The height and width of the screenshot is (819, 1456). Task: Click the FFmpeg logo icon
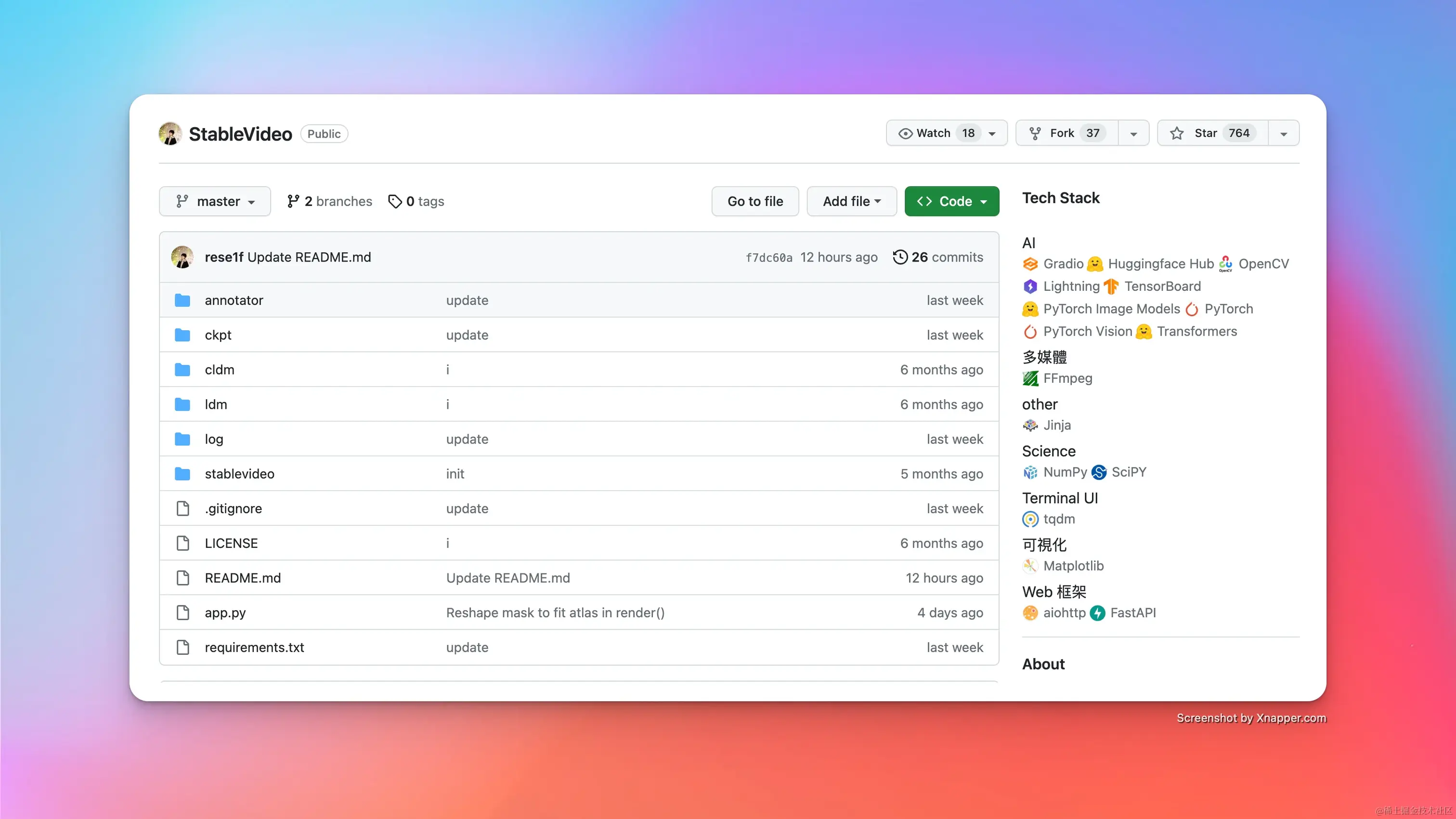1030,379
